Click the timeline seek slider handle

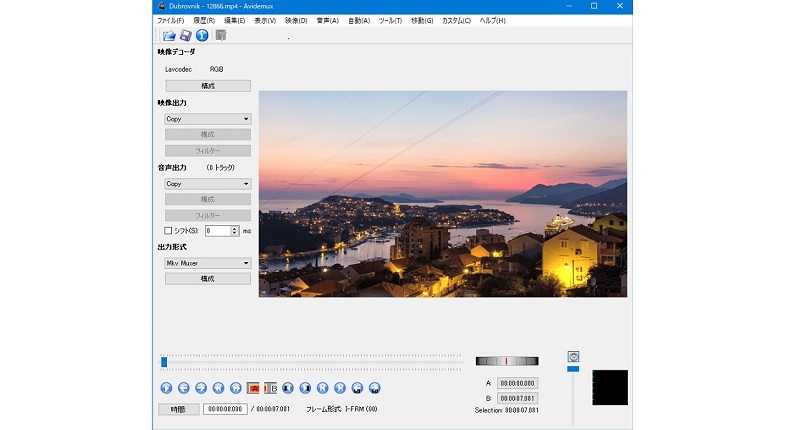(164, 361)
